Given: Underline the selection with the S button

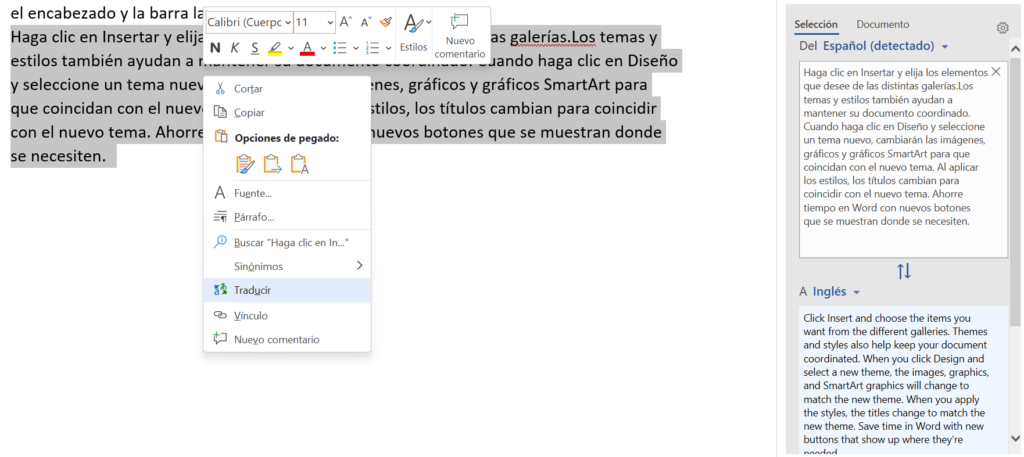Looking at the screenshot, I should point(255,47).
